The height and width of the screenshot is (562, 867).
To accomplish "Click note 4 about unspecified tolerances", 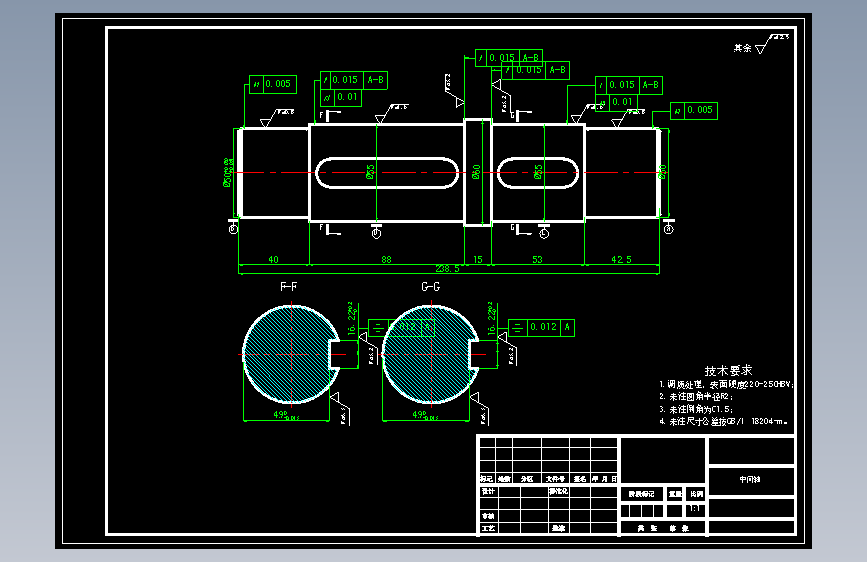I will [x=723, y=422].
